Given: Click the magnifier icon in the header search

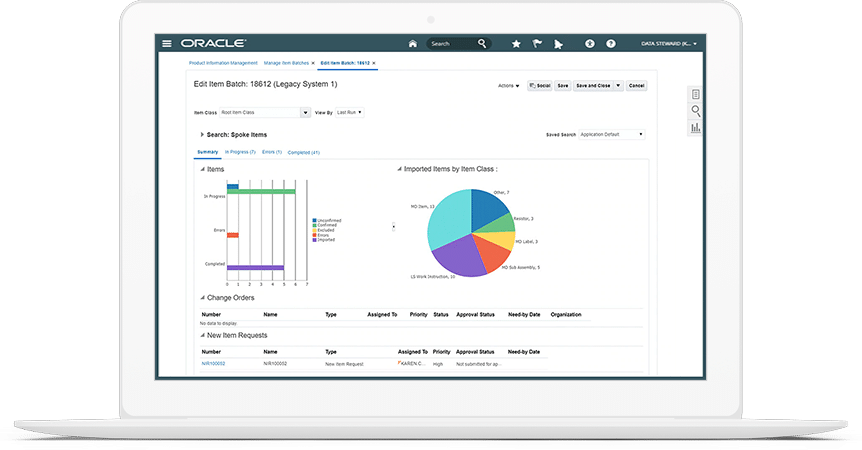Looking at the screenshot, I should [482, 43].
